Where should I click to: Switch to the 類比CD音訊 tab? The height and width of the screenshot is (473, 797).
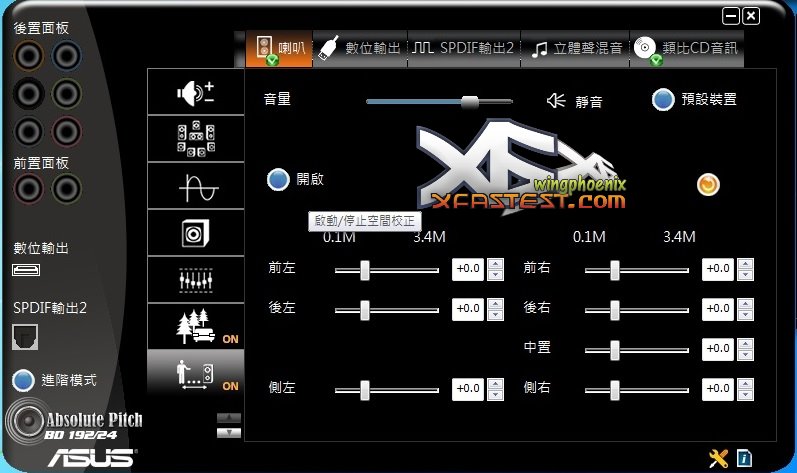687,49
